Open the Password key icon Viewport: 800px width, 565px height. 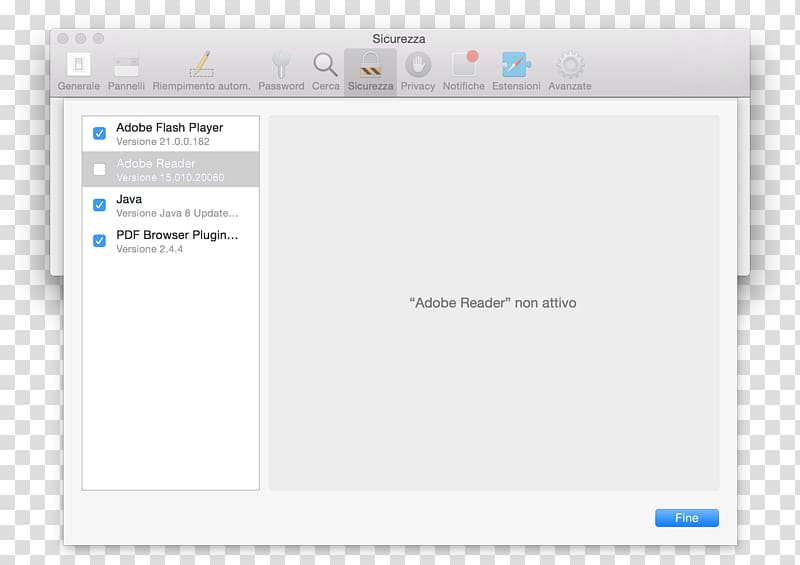pos(281,65)
